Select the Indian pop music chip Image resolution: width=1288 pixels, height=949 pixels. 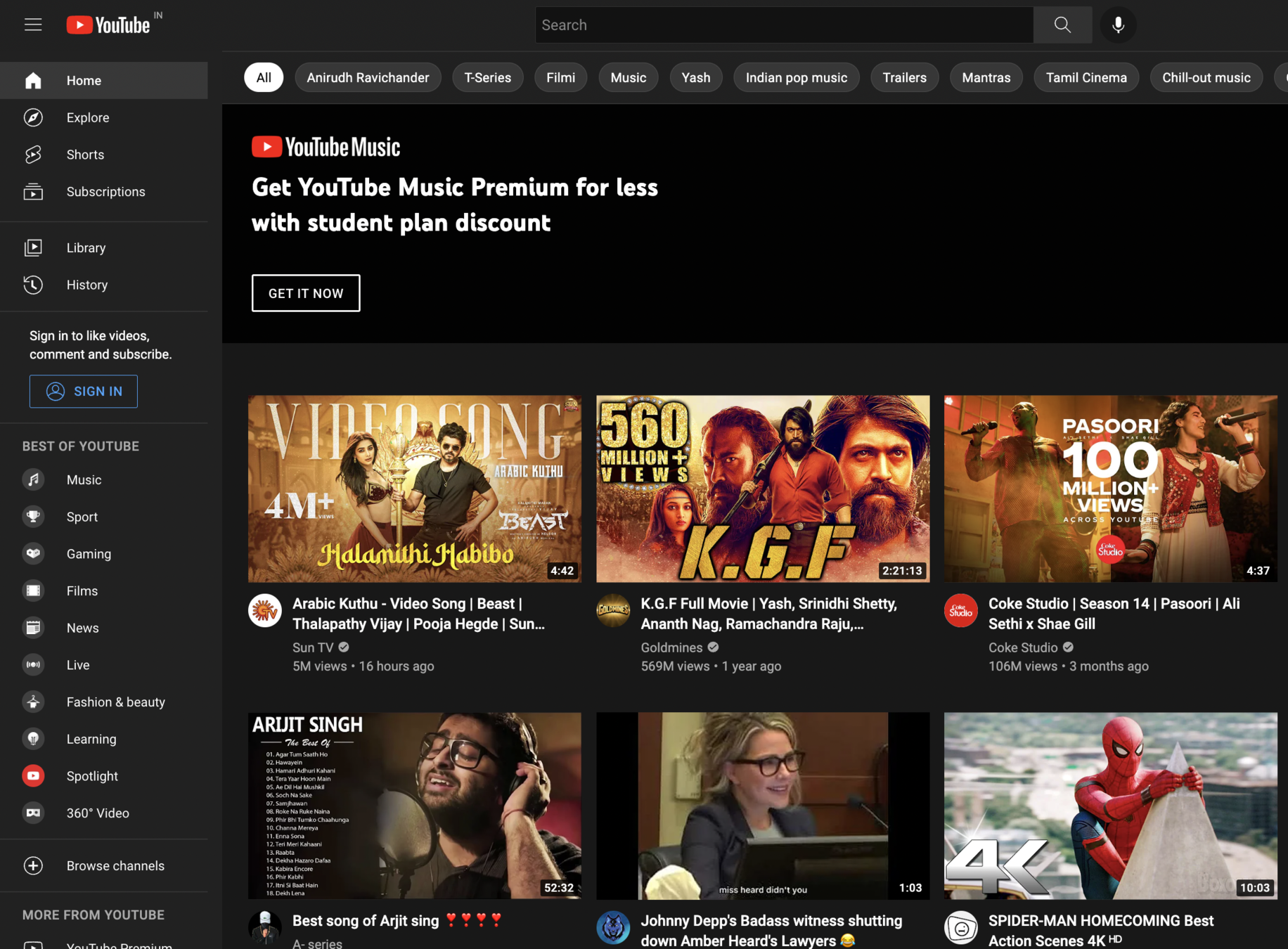pyautogui.click(x=796, y=77)
